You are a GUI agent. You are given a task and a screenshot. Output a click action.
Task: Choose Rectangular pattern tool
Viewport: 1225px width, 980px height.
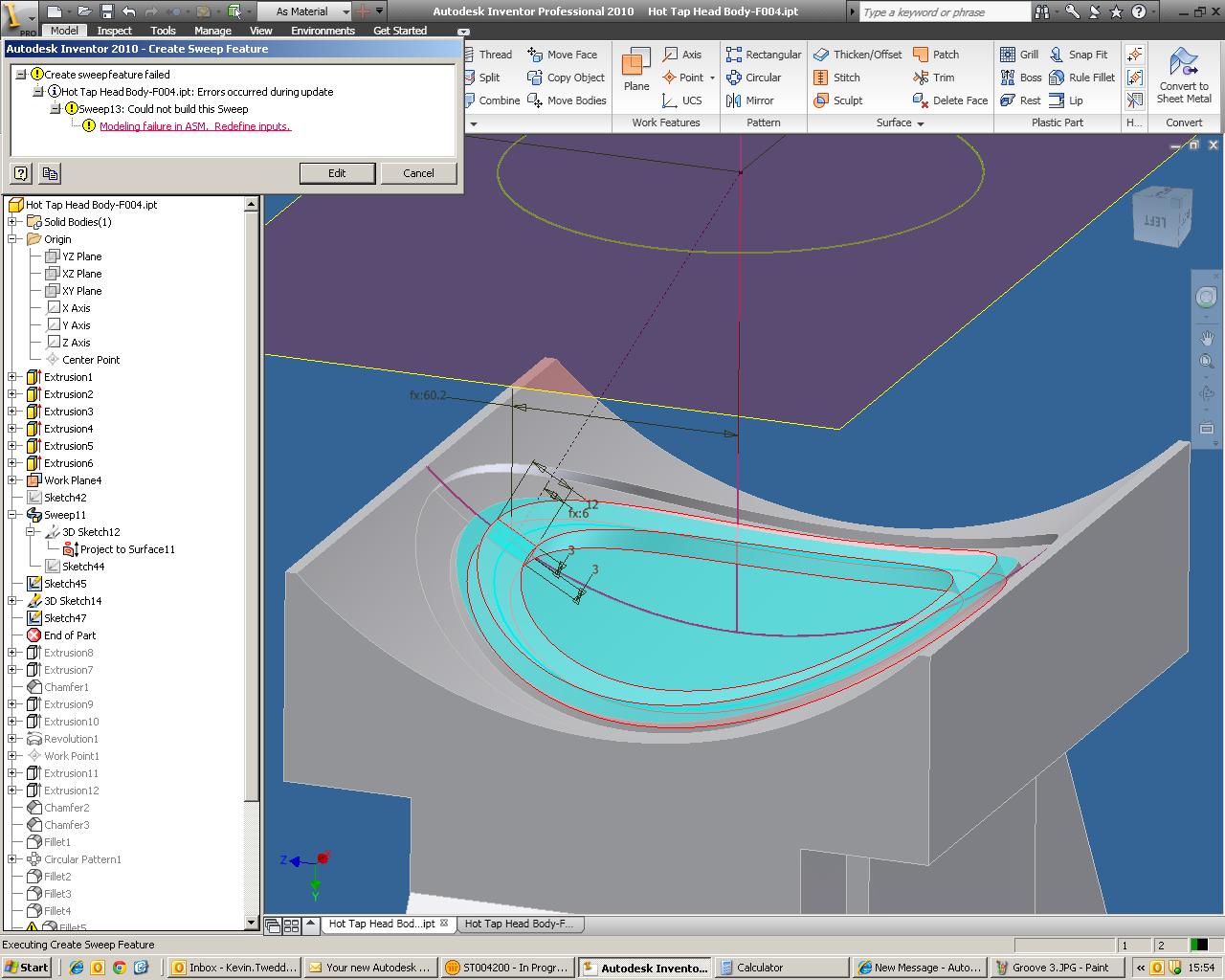[x=764, y=55]
